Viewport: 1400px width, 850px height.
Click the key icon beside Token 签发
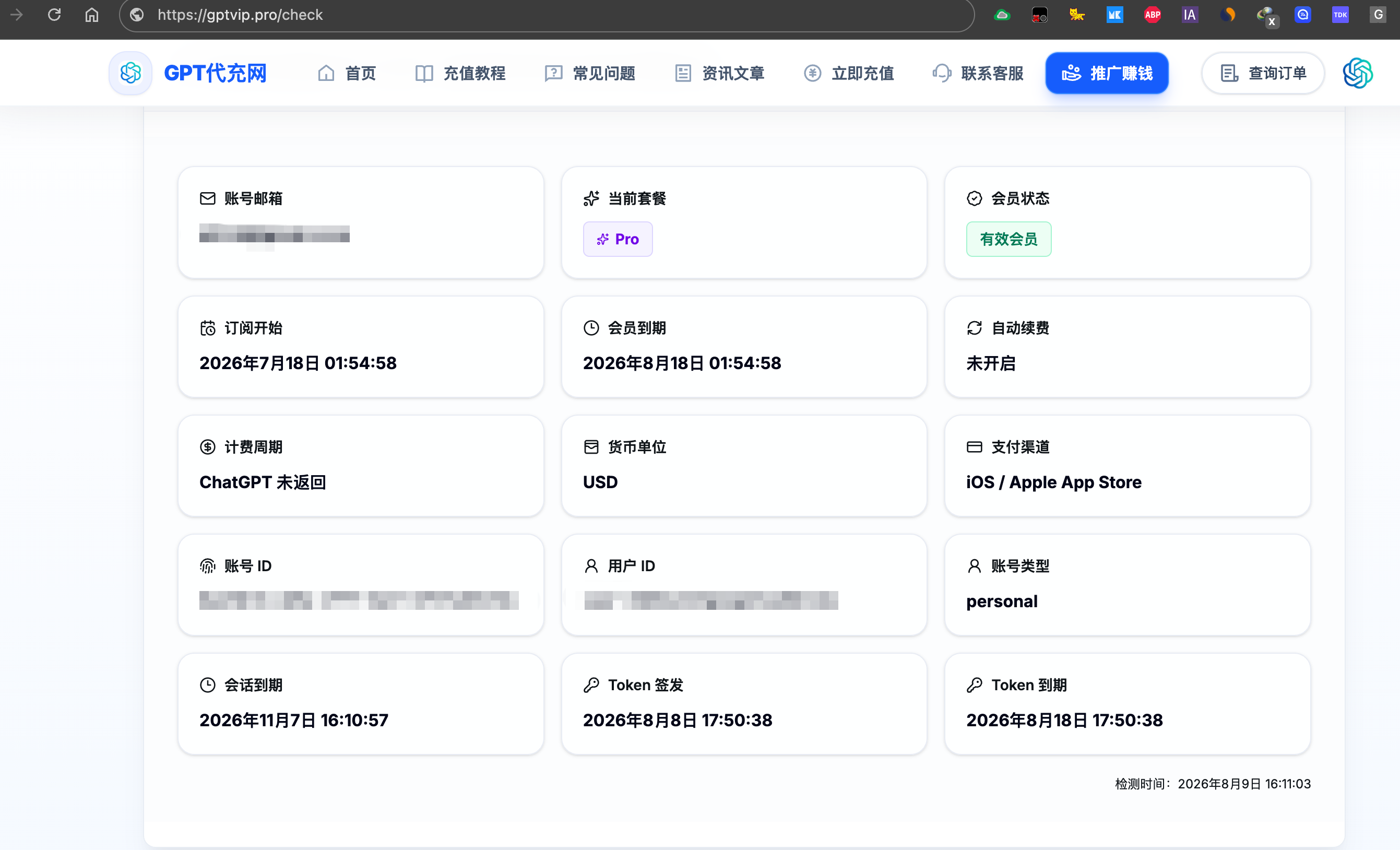[591, 684]
